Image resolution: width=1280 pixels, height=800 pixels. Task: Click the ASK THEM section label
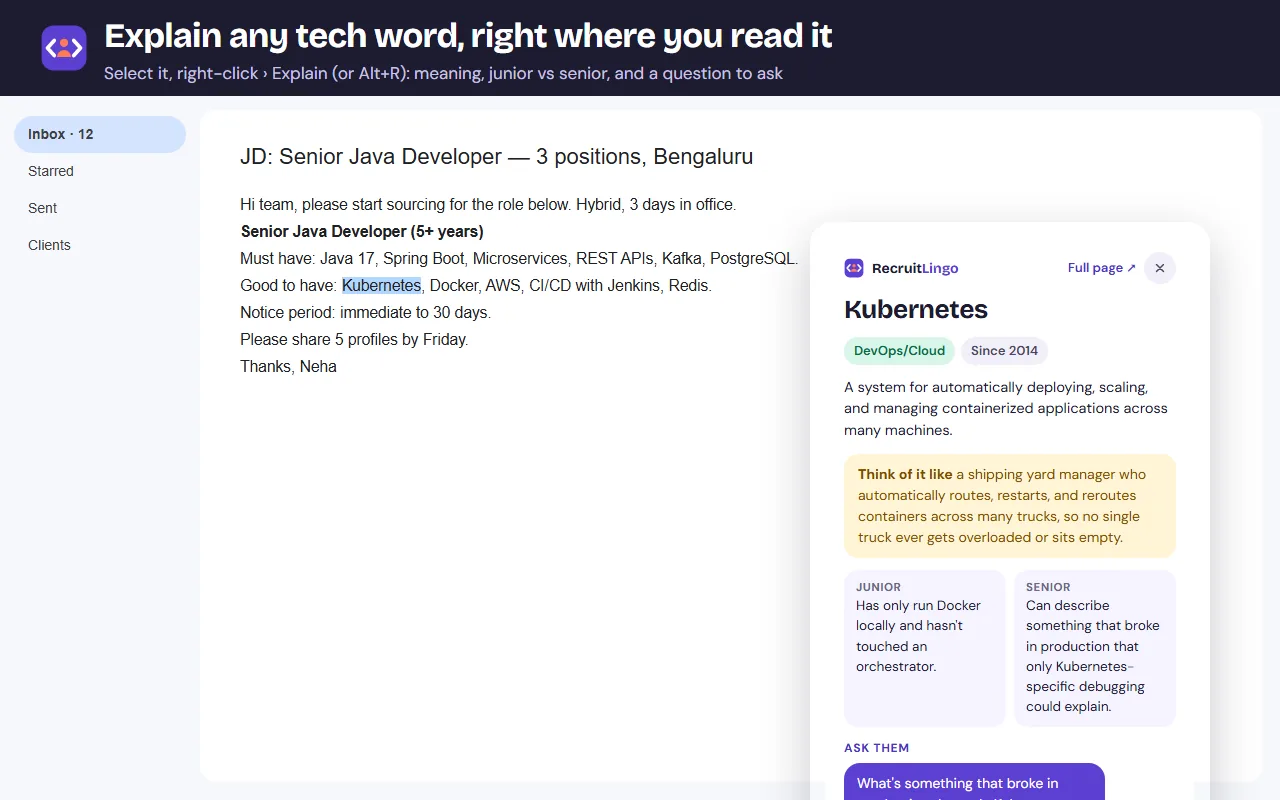pos(877,748)
